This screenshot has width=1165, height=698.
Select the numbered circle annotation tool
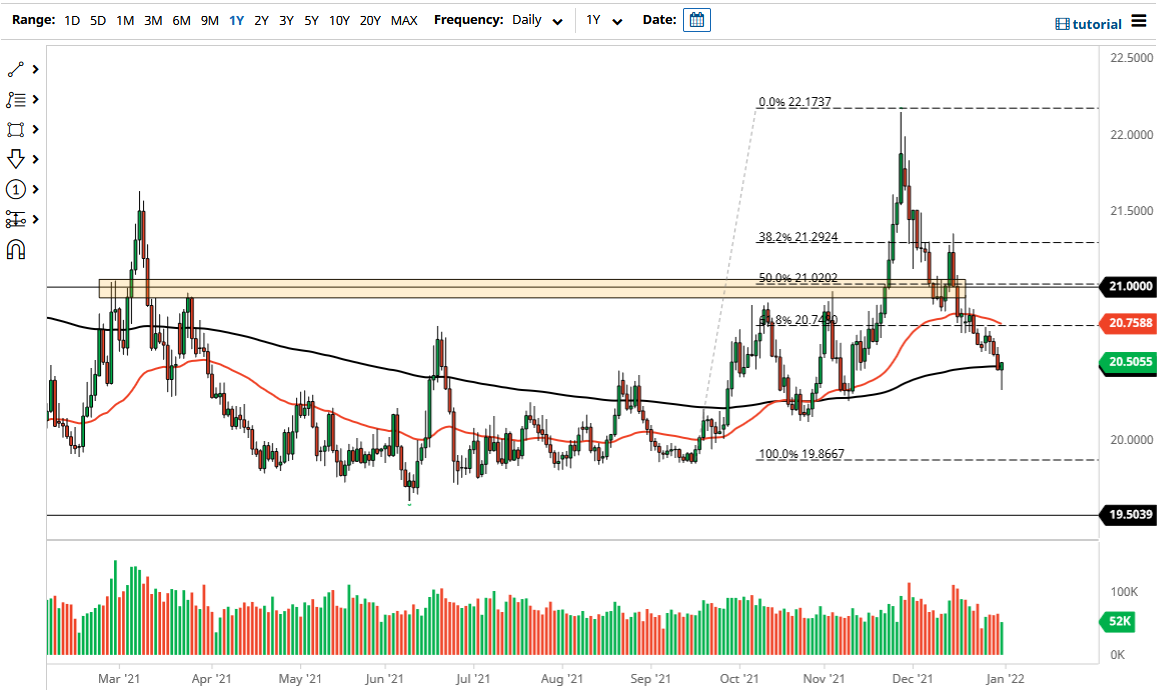click(16, 189)
